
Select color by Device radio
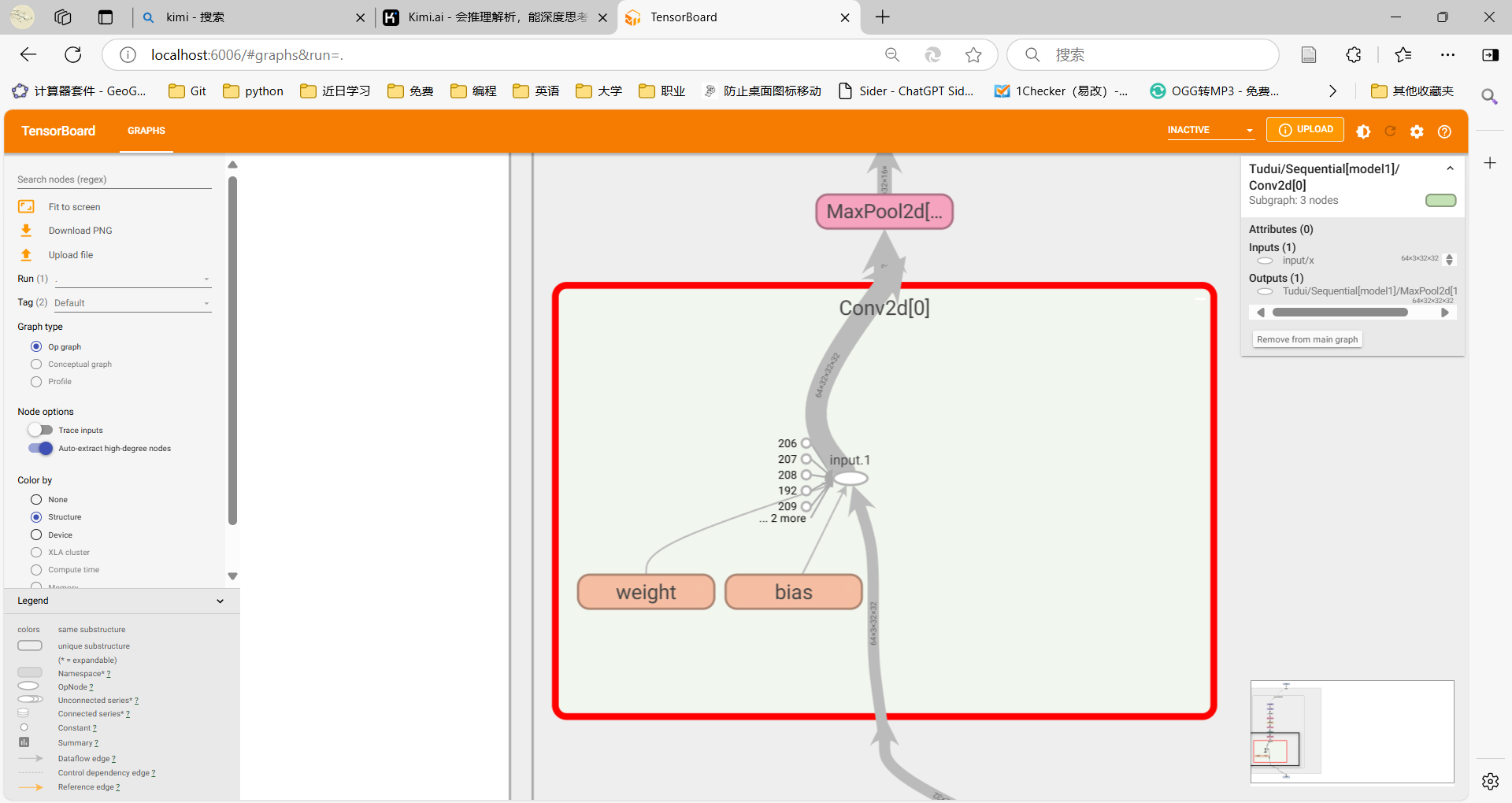point(36,535)
